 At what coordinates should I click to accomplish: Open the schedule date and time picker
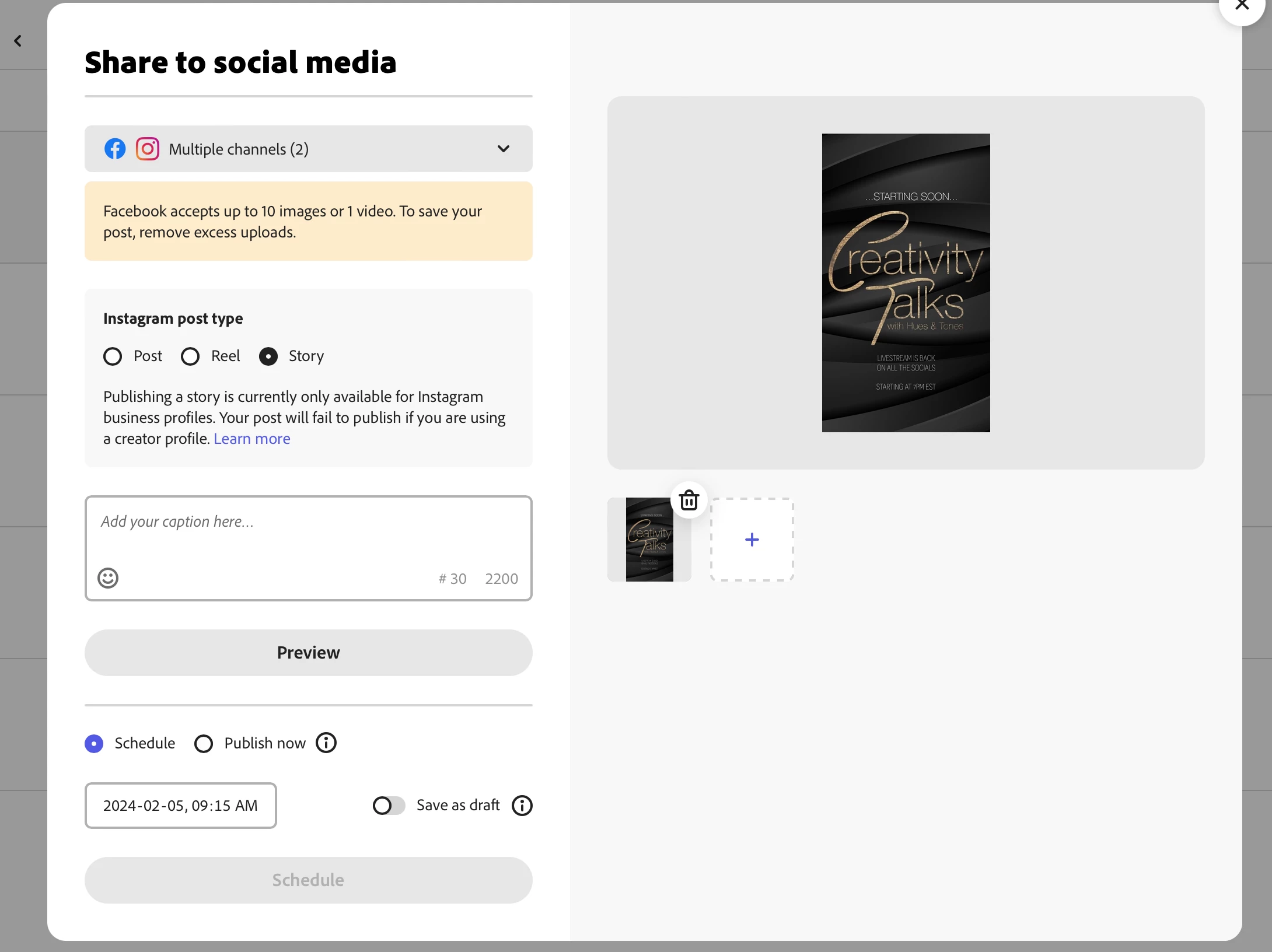180,806
